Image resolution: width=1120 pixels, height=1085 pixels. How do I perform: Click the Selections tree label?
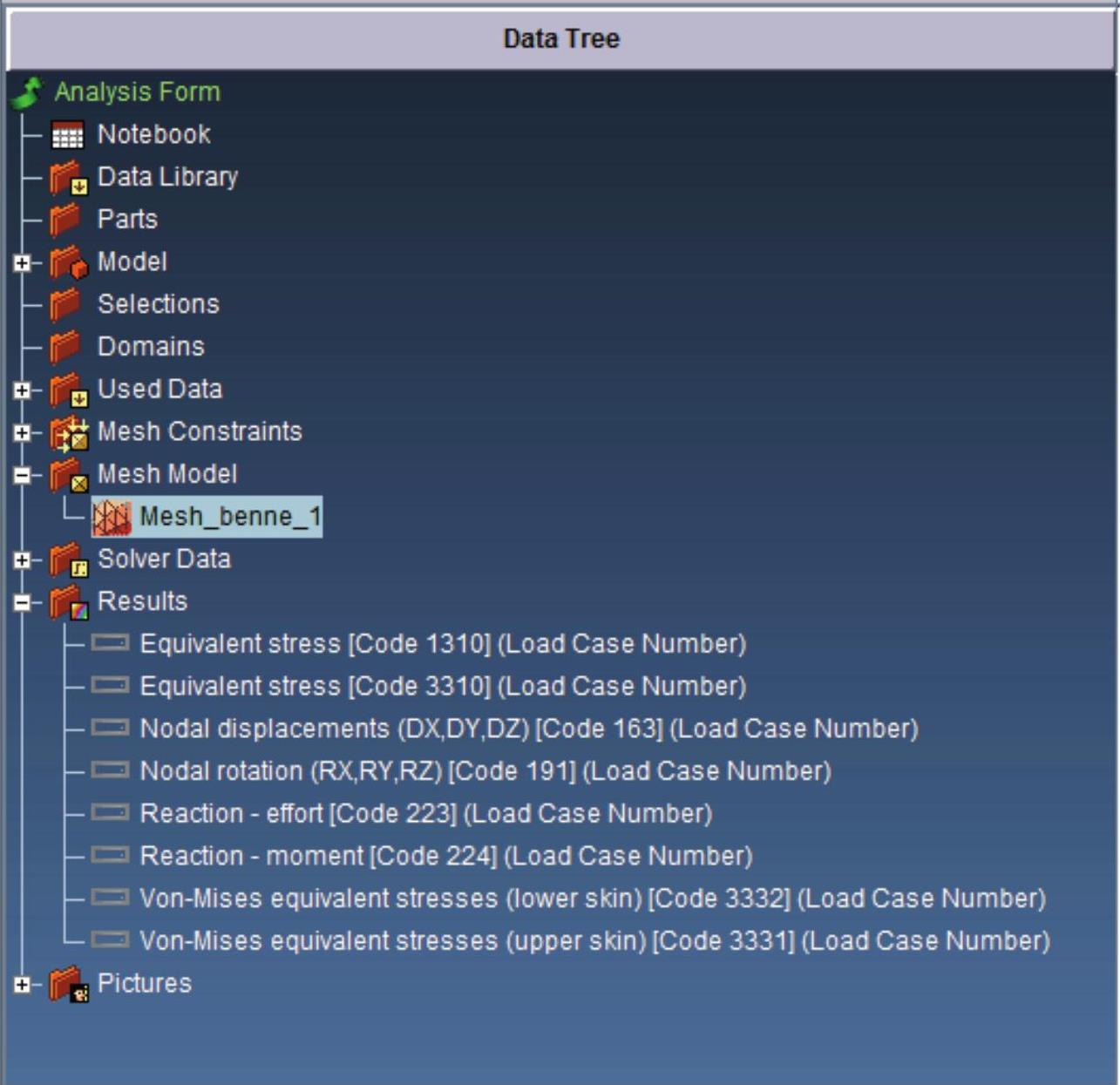pos(158,304)
